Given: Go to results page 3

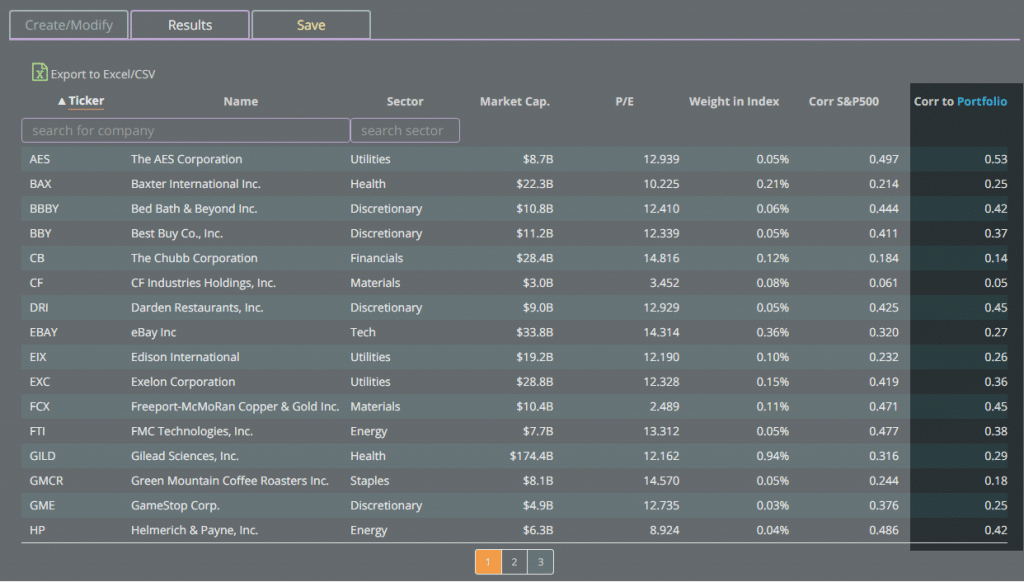Looking at the screenshot, I should pyautogui.click(x=540, y=562).
